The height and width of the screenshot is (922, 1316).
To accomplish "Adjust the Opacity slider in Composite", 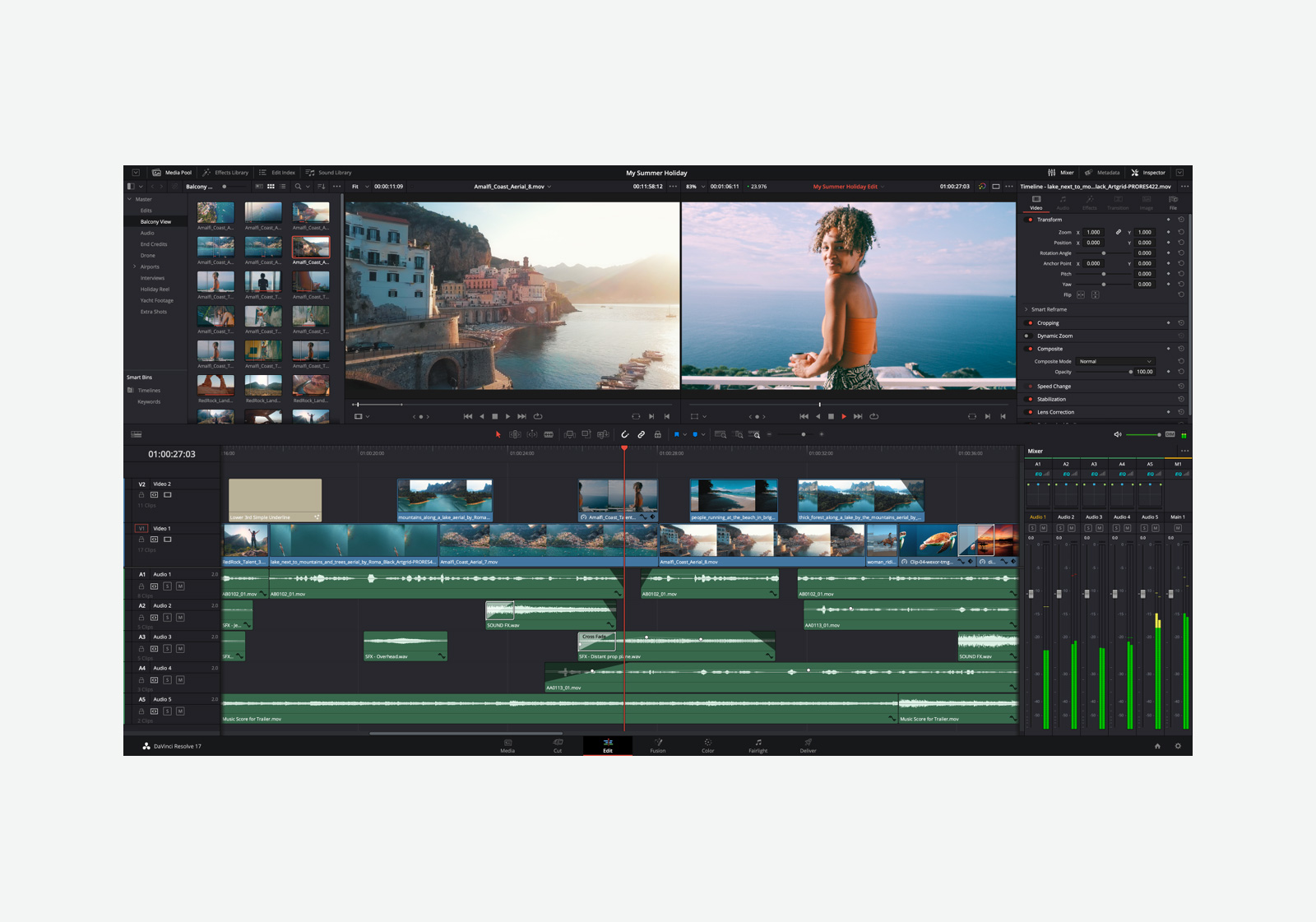I will [1105, 372].
